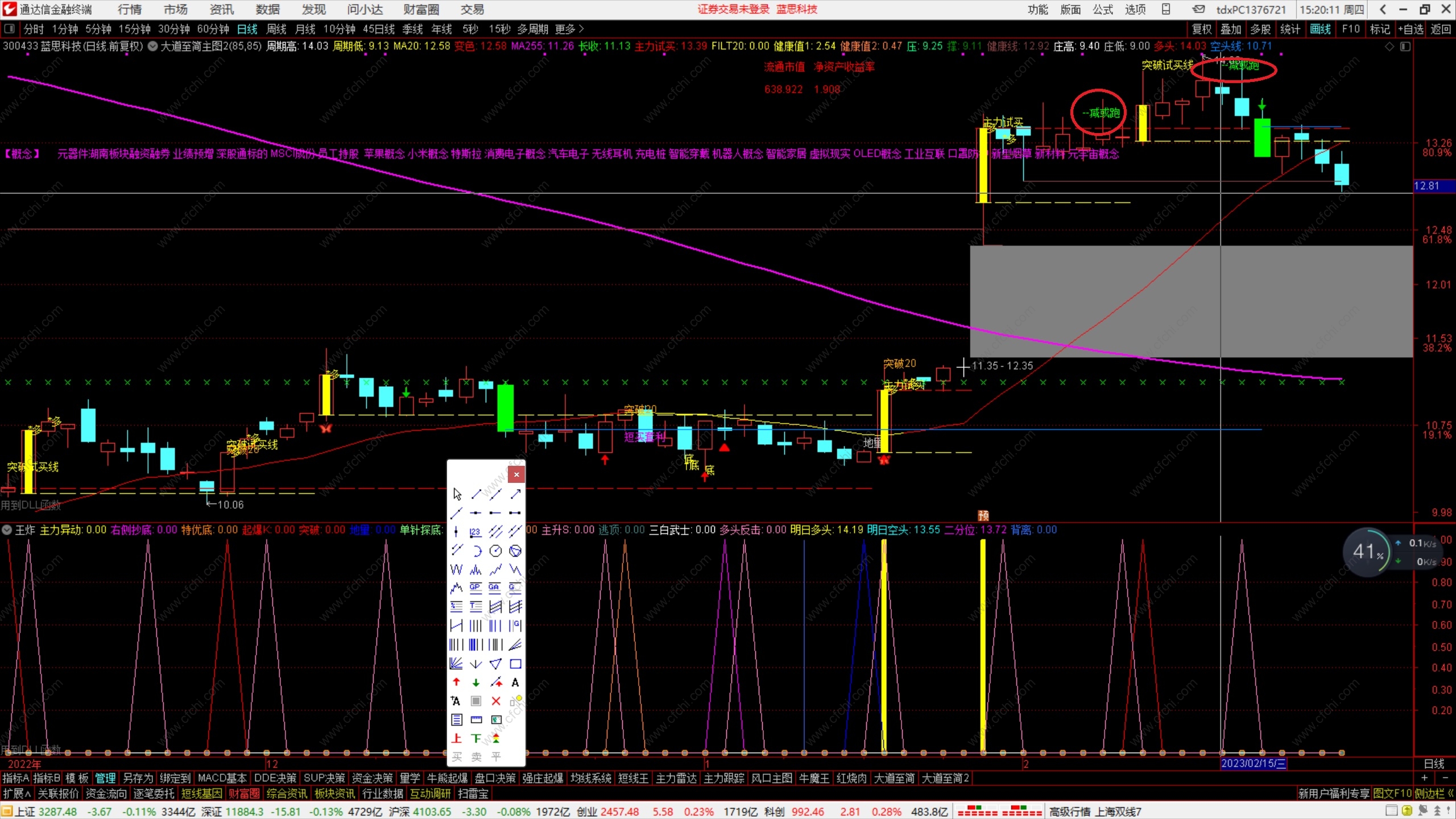Expand the 扩展 panel at bottom left
This screenshot has height=819, width=1456.
[17, 793]
